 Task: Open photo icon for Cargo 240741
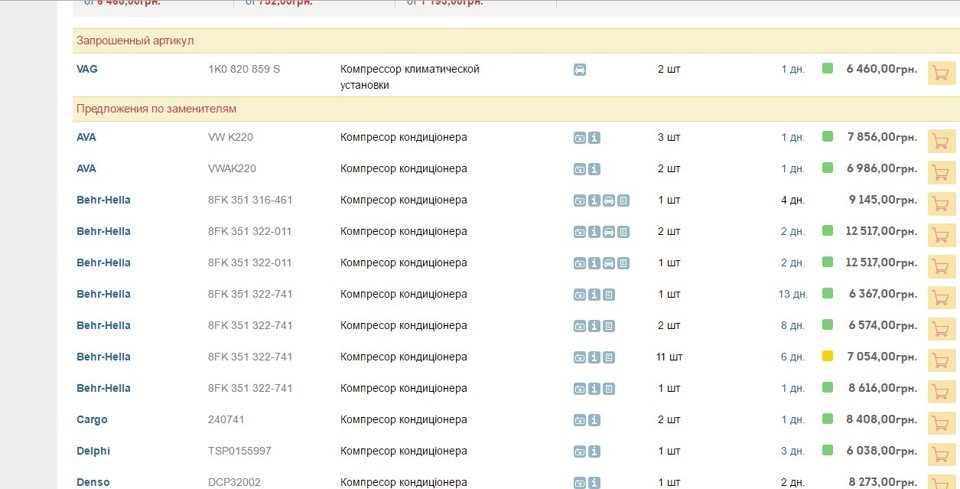pos(580,420)
